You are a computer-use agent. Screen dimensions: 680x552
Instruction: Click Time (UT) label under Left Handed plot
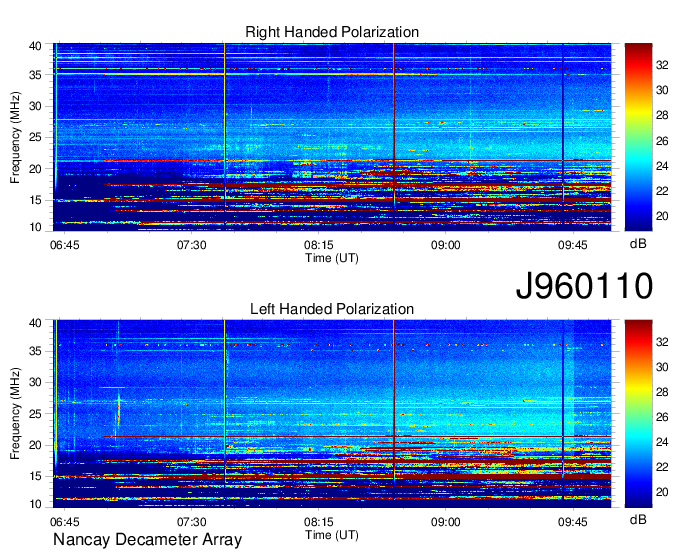332,535
